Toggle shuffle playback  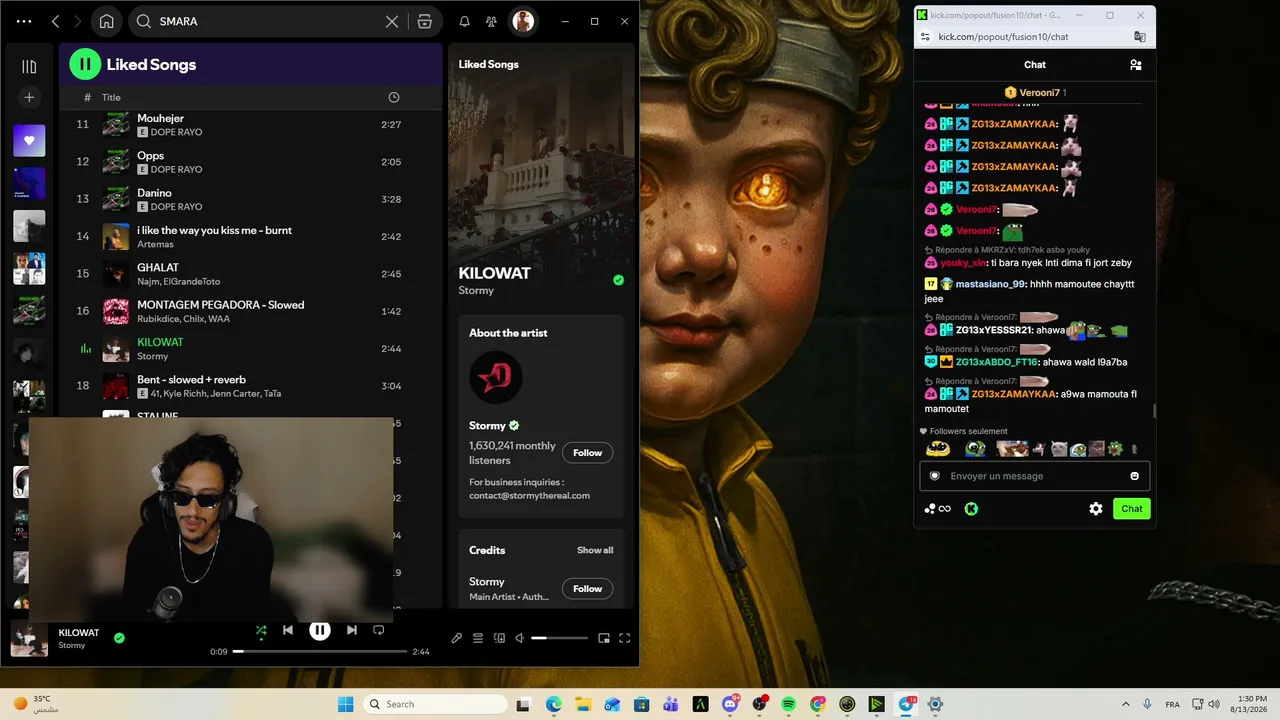pos(261,630)
